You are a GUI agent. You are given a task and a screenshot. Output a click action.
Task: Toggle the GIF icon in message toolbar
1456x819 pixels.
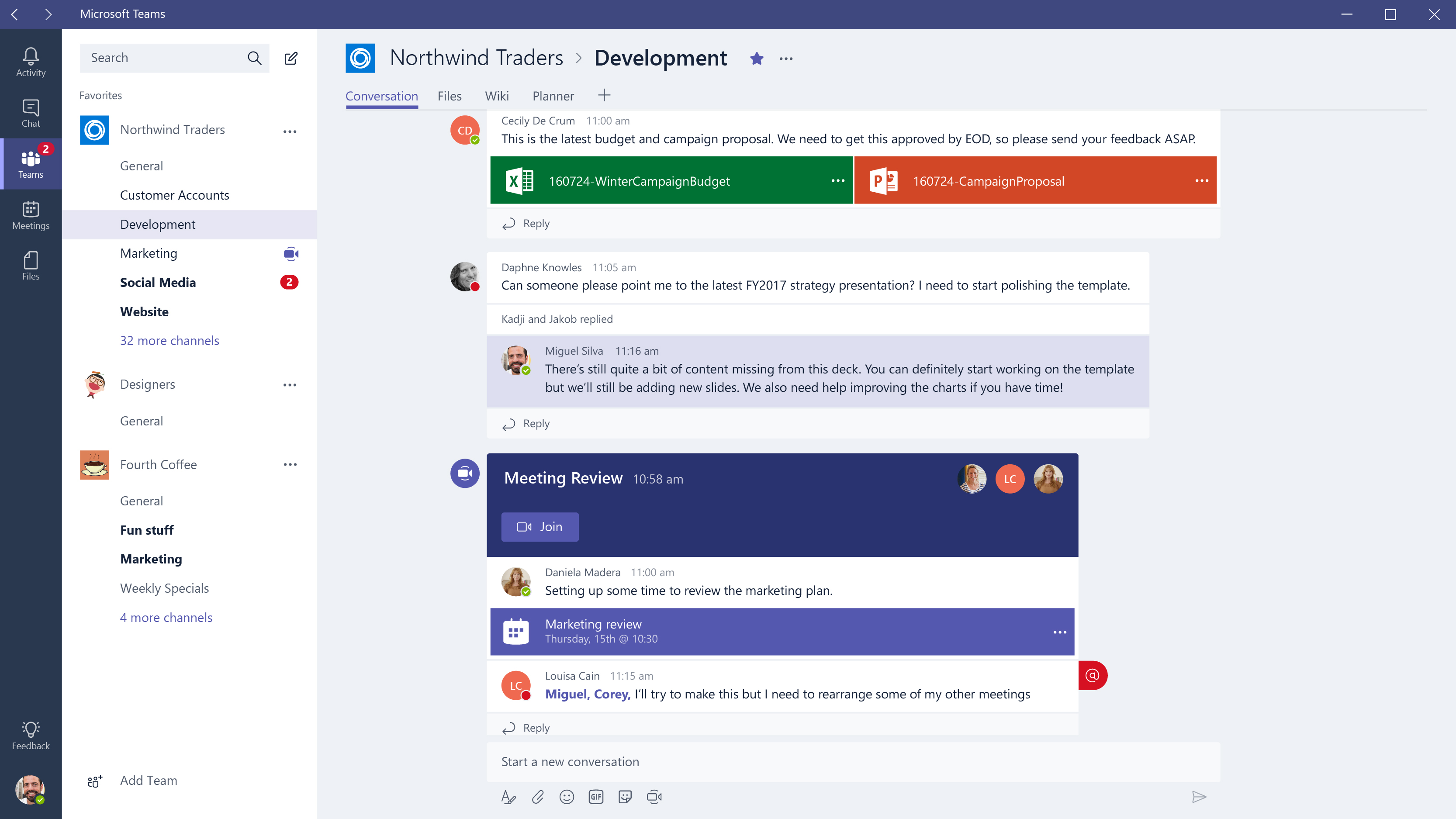596,797
